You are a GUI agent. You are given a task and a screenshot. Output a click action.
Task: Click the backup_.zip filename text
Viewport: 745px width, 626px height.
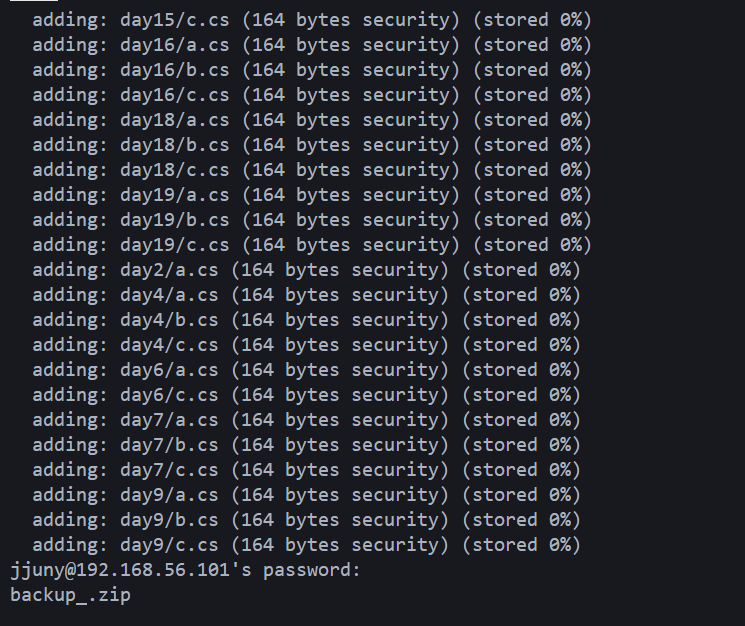[x=70, y=595]
